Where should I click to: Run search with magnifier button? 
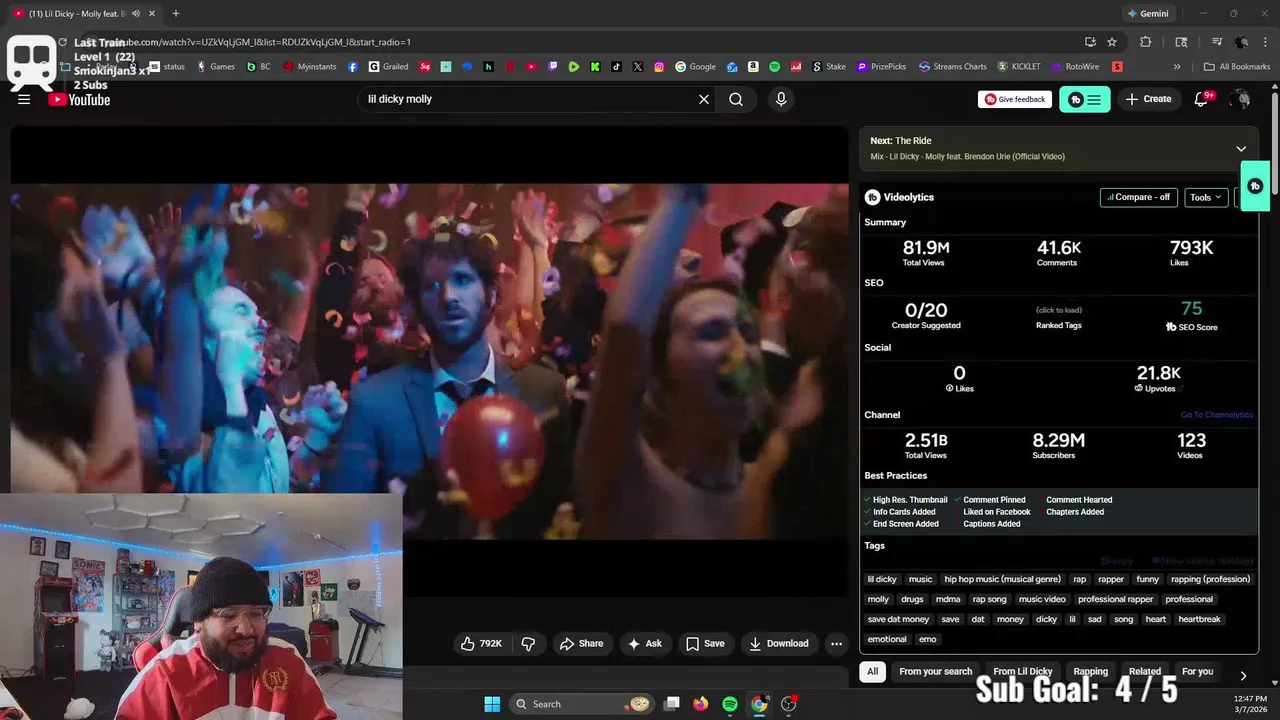(x=736, y=99)
